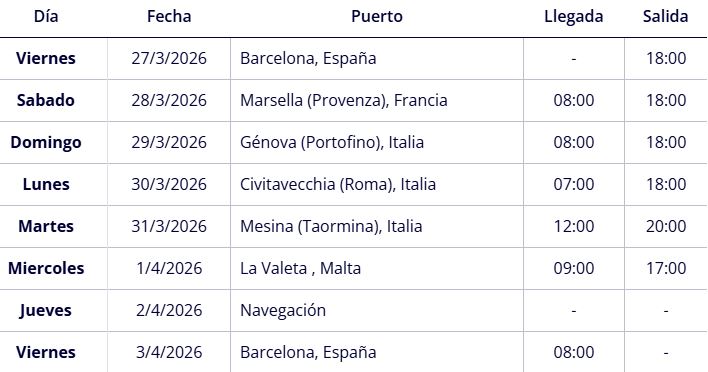
Task: Click the 12:00 arrival time
Action: coord(573,226)
